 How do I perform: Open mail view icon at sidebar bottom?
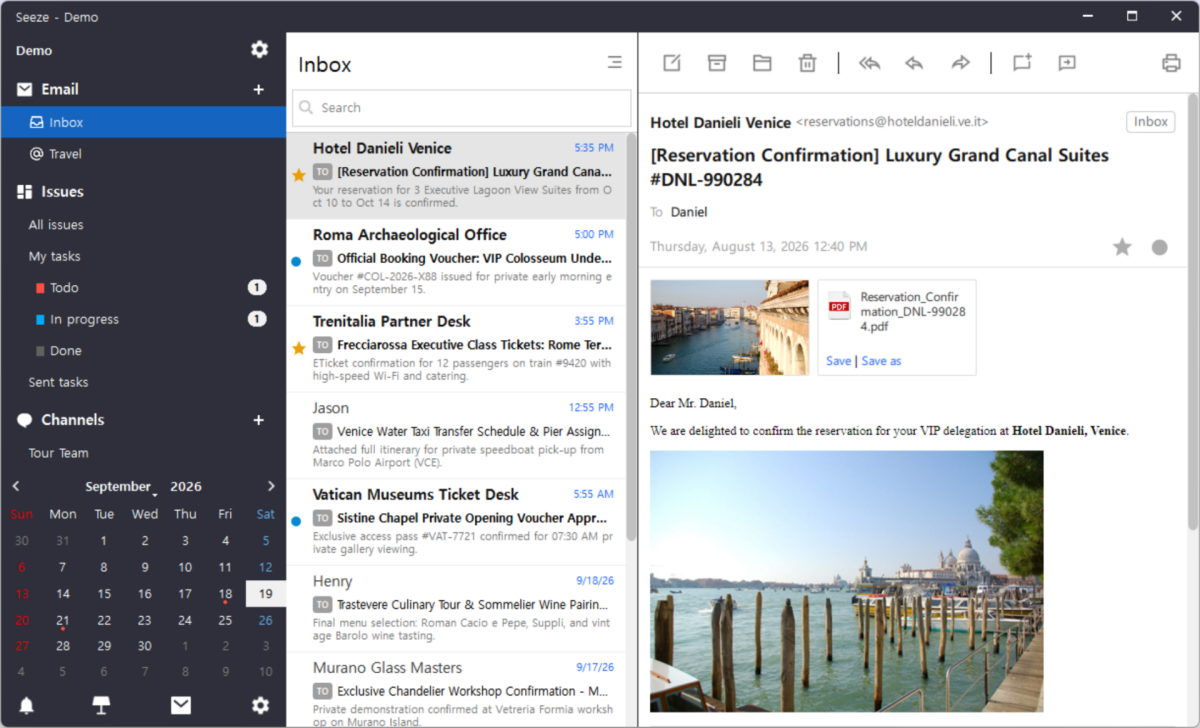pos(180,706)
